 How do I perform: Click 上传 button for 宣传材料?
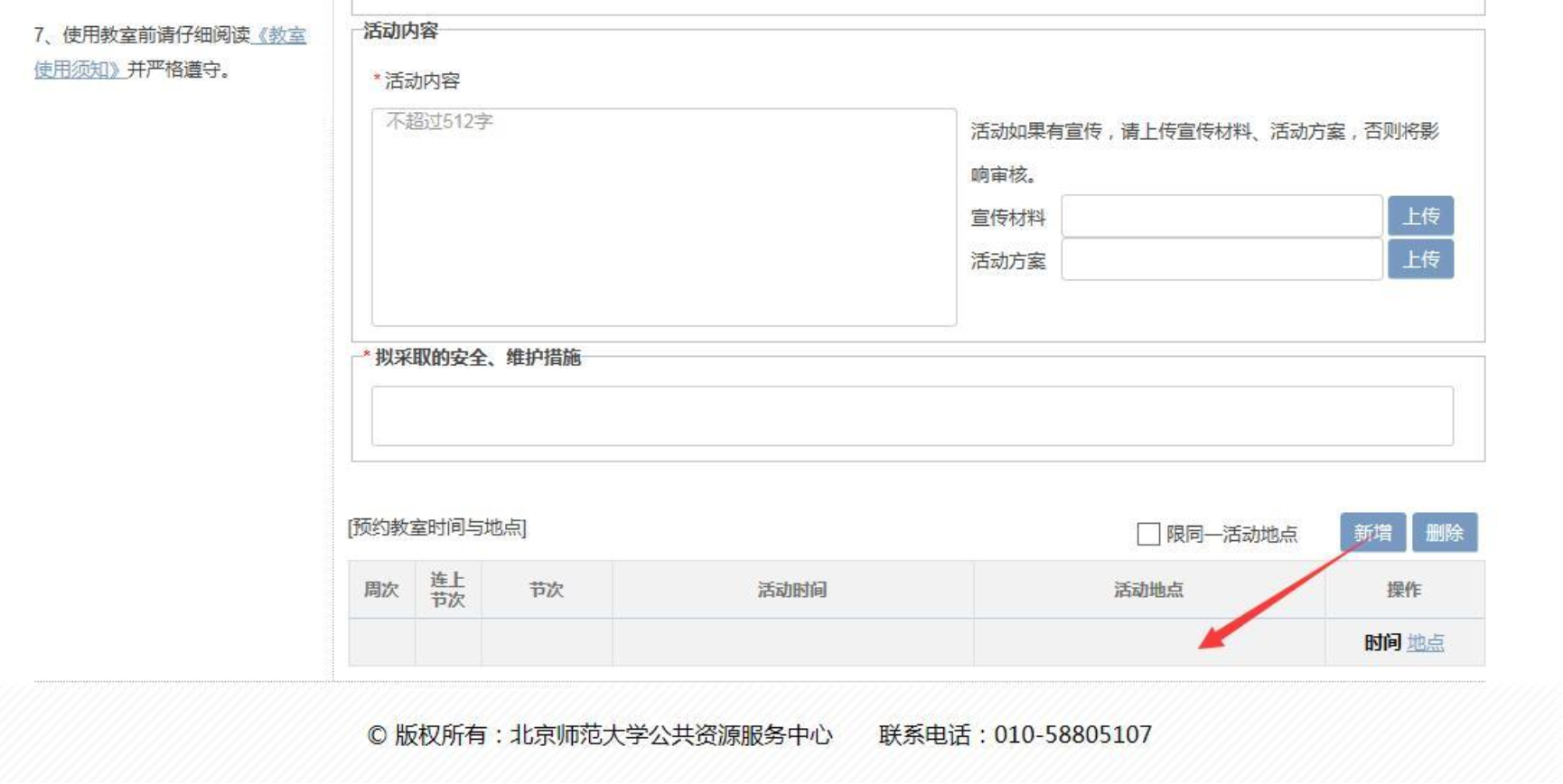pyautogui.click(x=1420, y=217)
